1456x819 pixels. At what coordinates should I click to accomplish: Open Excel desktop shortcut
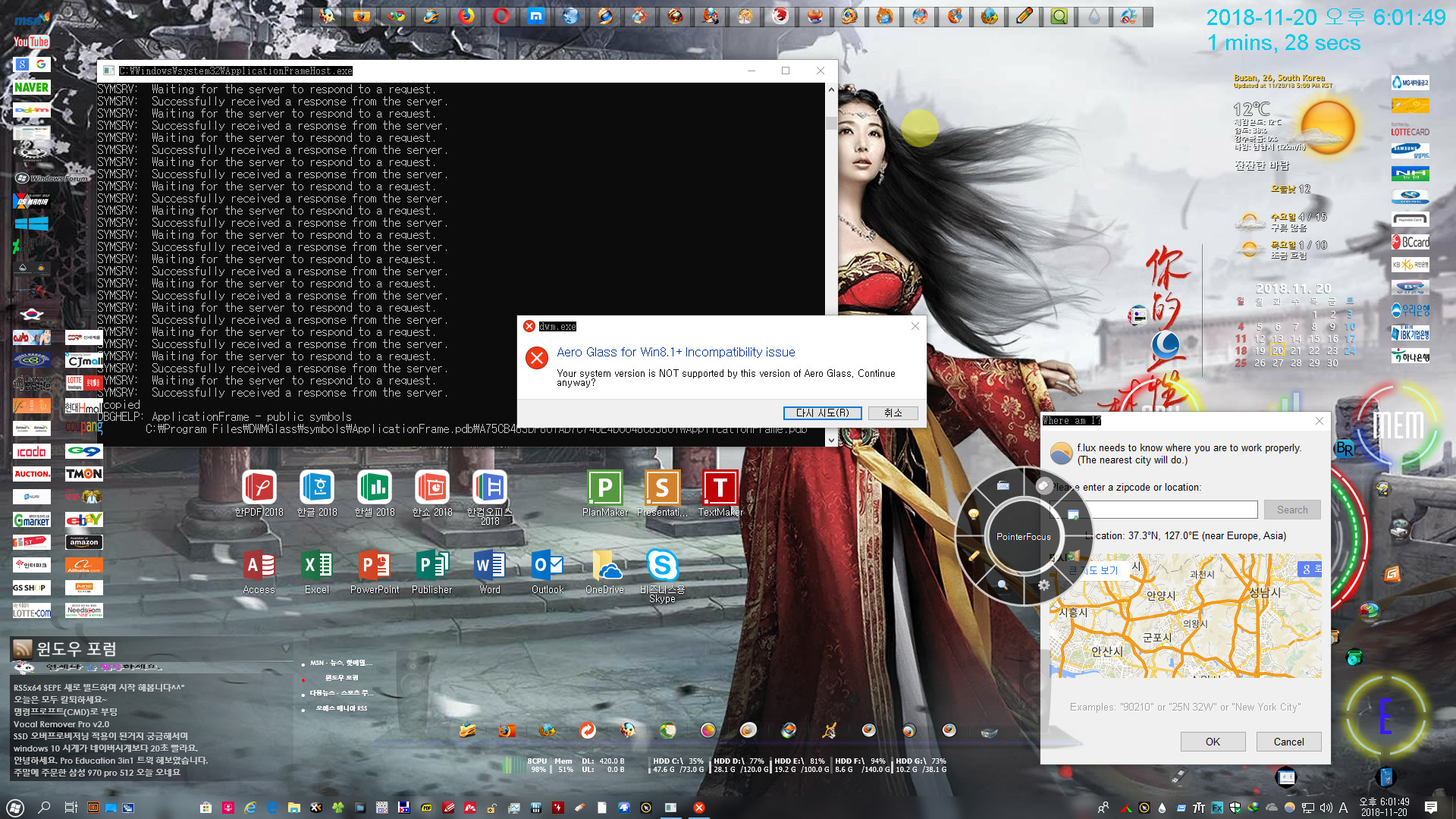[317, 573]
